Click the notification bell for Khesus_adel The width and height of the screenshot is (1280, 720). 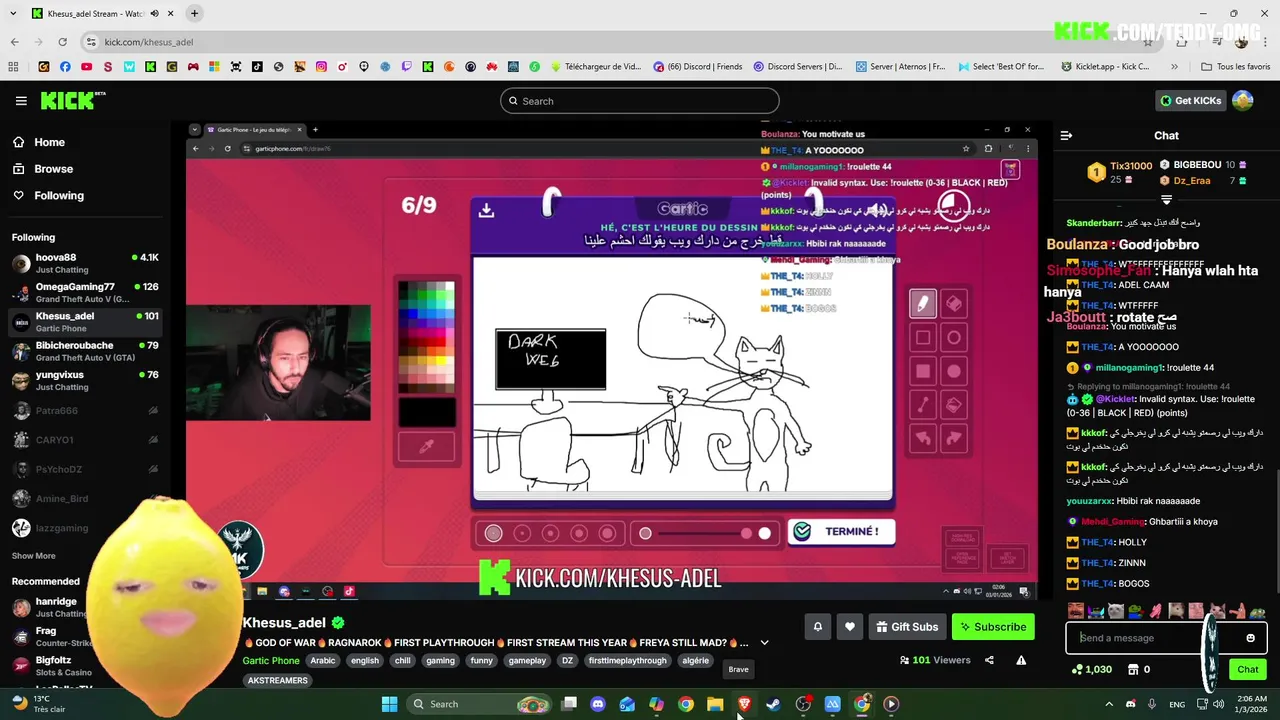click(x=817, y=627)
